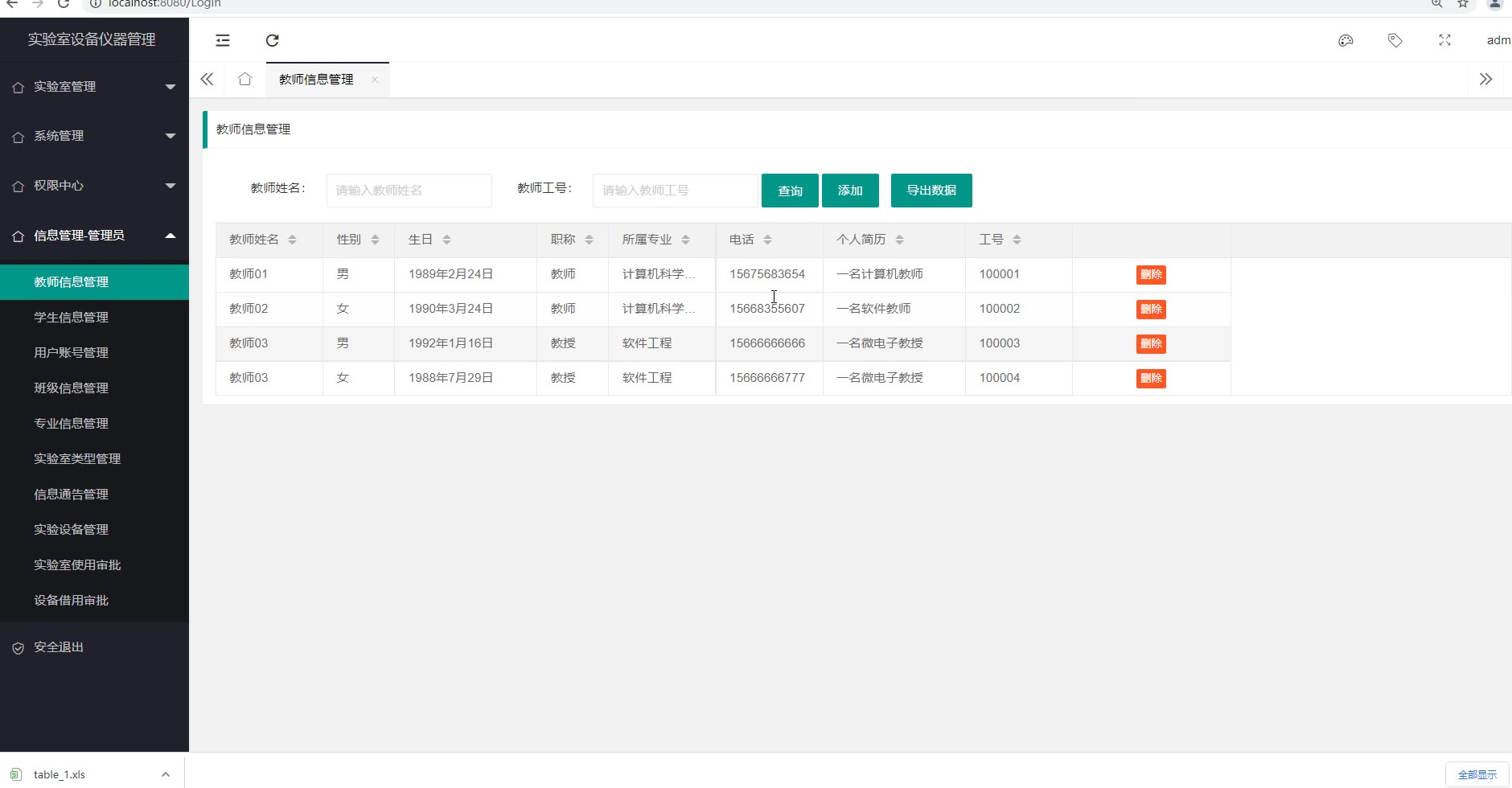The image size is (1512, 788).
Task: Sort table by 性别 column
Action: point(375,240)
